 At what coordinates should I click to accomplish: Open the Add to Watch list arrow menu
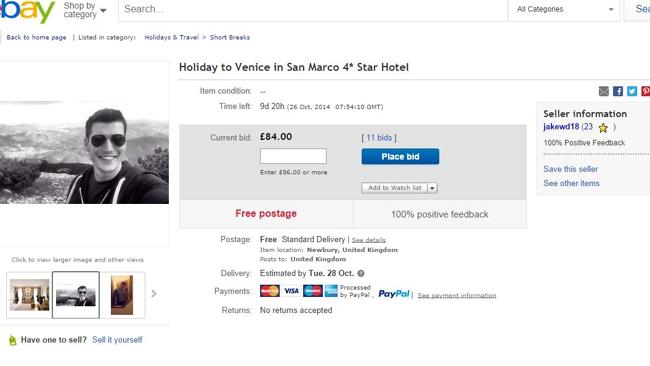pyautogui.click(x=432, y=188)
